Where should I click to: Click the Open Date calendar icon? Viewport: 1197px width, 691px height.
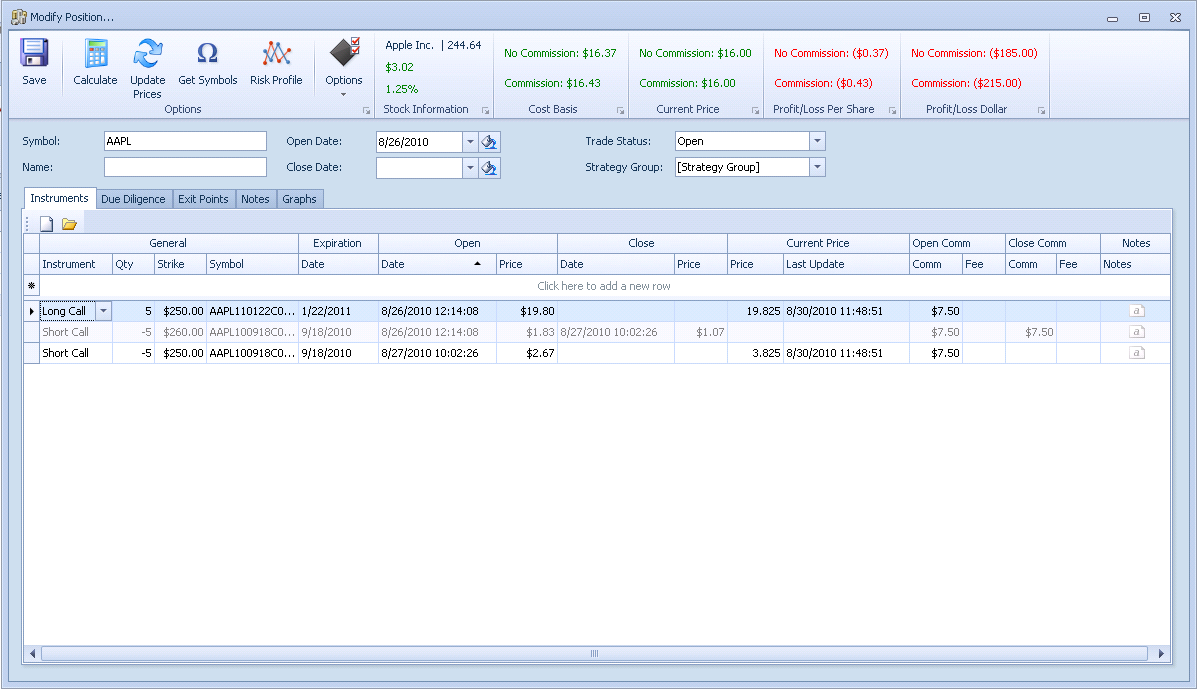[489, 142]
